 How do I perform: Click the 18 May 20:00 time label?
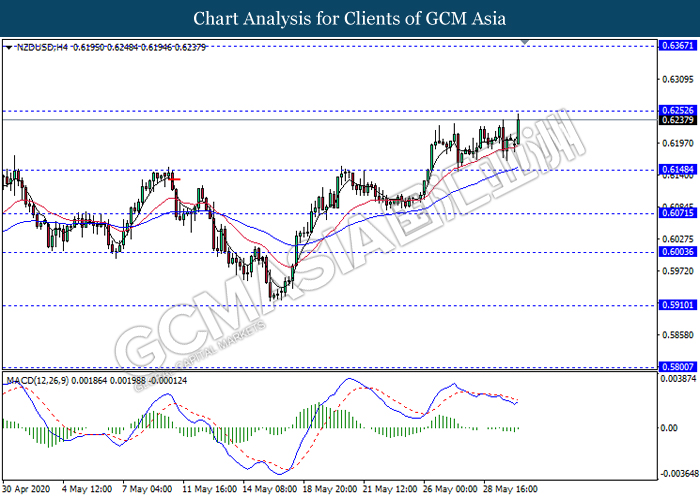[330, 489]
